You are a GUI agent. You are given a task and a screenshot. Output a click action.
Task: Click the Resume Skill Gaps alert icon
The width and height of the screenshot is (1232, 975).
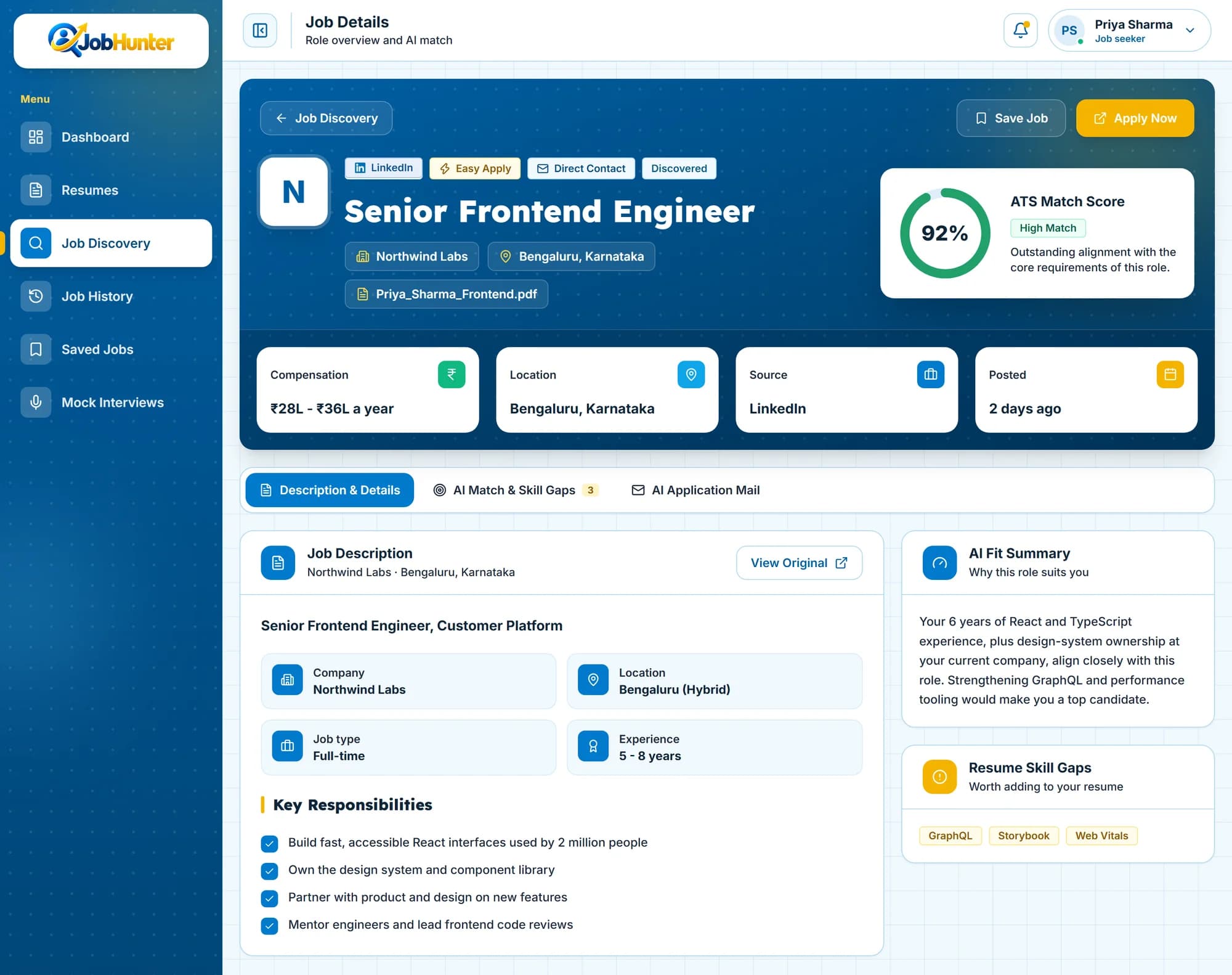pos(939,777)
